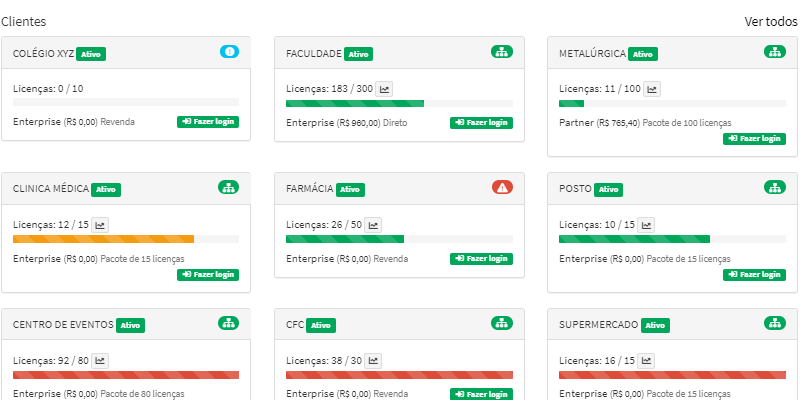Viewport: 800px width, 400px height.
Task: Click CLINICA MÉDICA orange license progress bar
Action: pyautogui.click(x=126, y=239)
